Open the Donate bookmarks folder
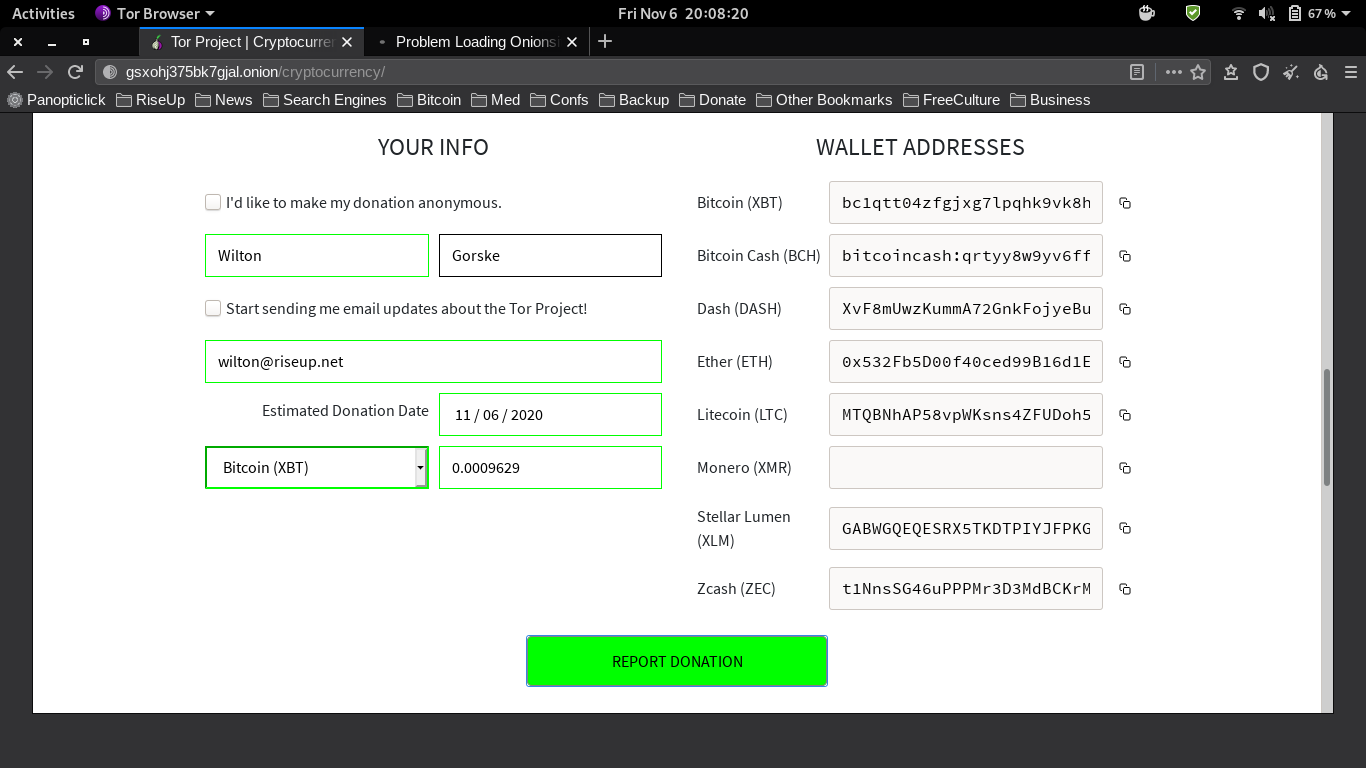The image size is (1366, 768). point(713,100)
